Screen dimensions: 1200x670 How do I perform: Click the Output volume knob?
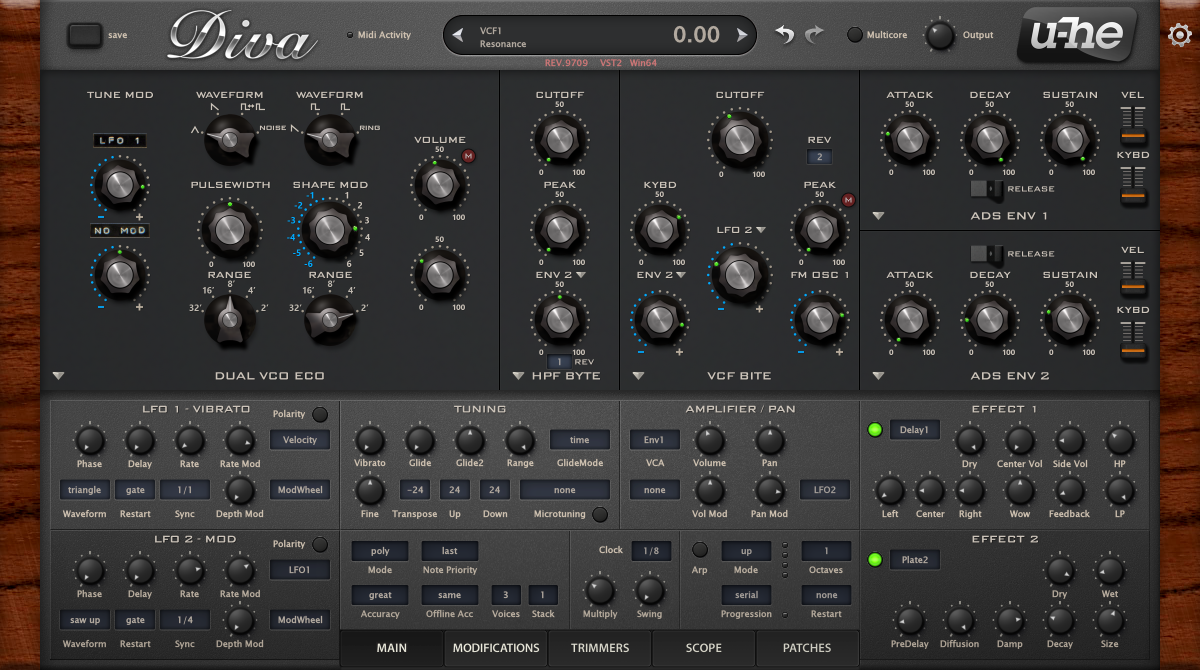click(x=939, y=35)
